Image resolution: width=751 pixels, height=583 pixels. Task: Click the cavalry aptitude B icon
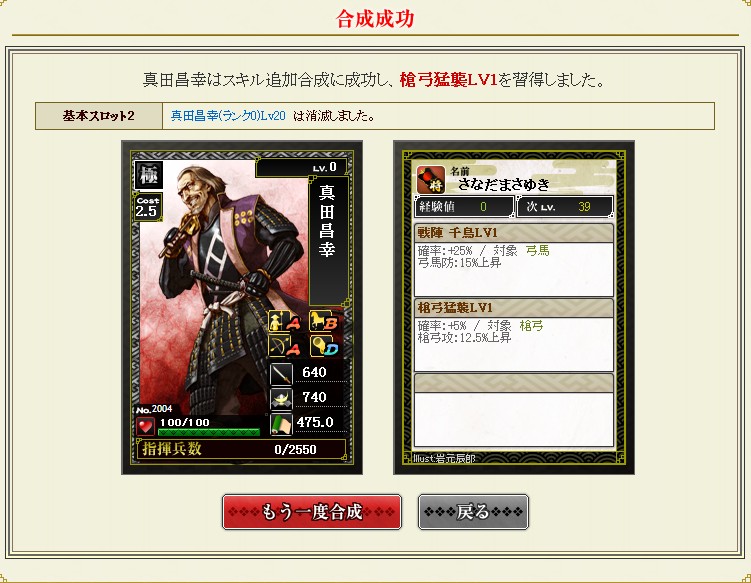click(325, 321)
